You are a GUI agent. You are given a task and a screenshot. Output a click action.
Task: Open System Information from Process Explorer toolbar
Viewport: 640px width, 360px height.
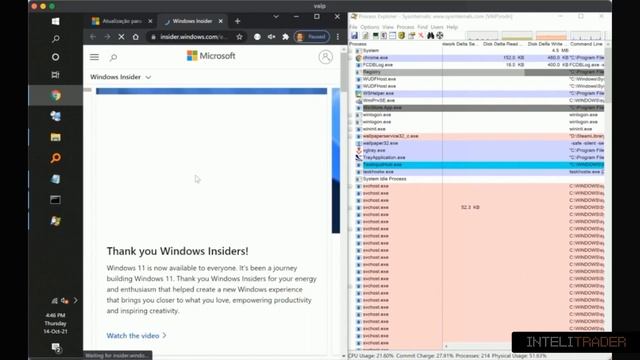coord(376,36)
